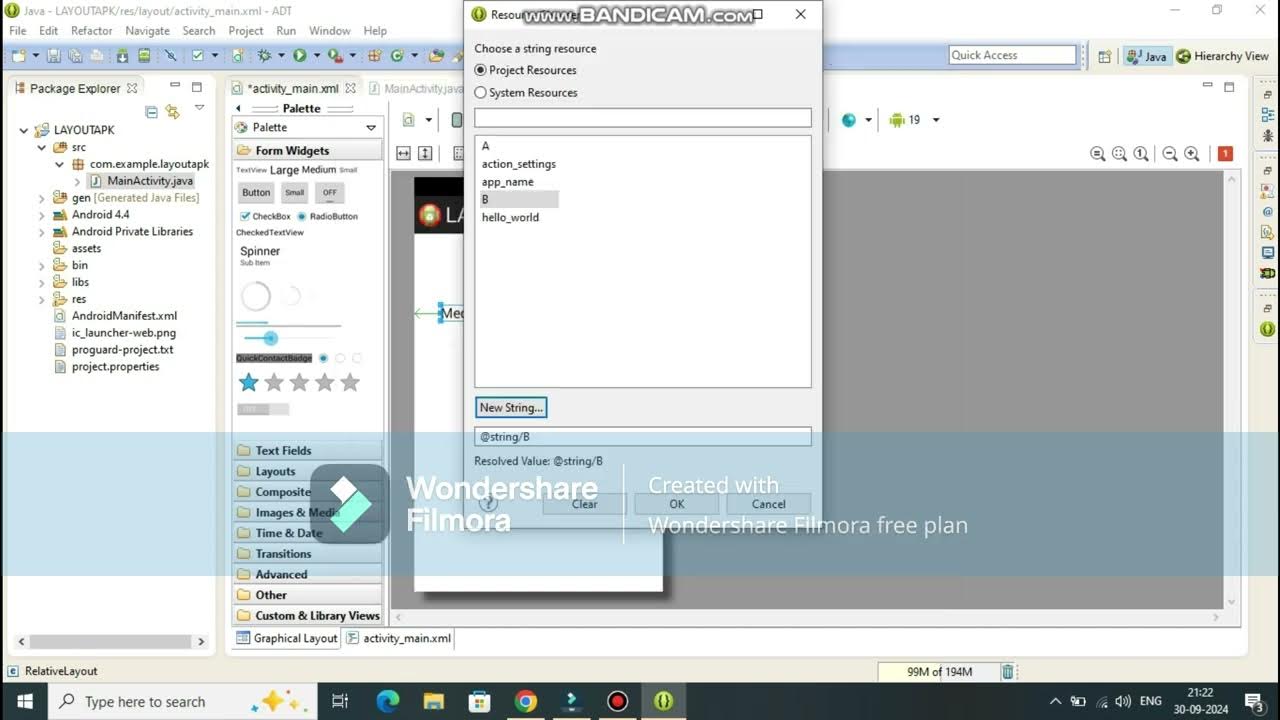Open the Palette dropdown arrow
The image size is (1280, 720).
pos(371,128)
